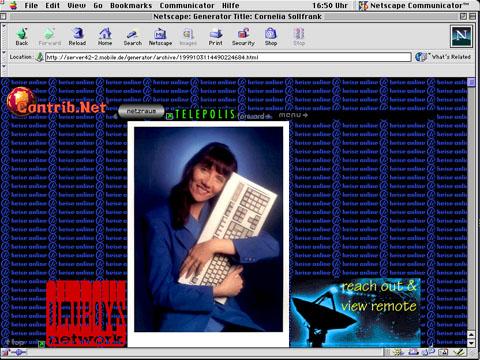Image resolution: width=480 pixels, height=360 pixels.
Task: Click the window close box
Action: 3,16
